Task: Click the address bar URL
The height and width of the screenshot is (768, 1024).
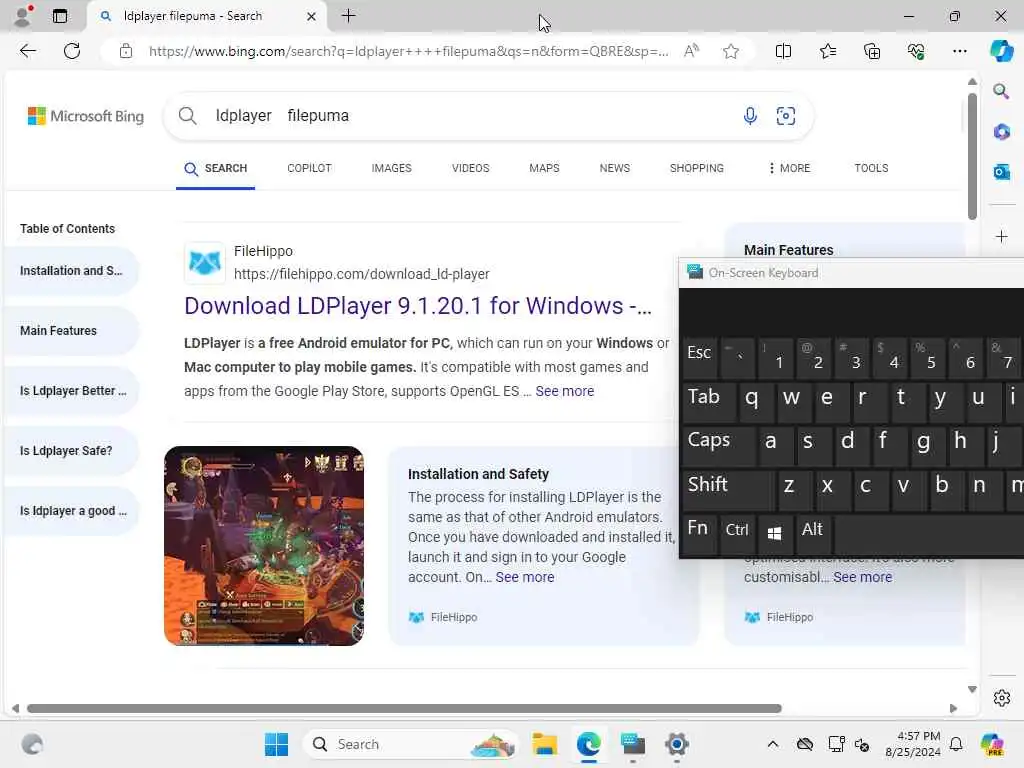Action: click(408, 51)
